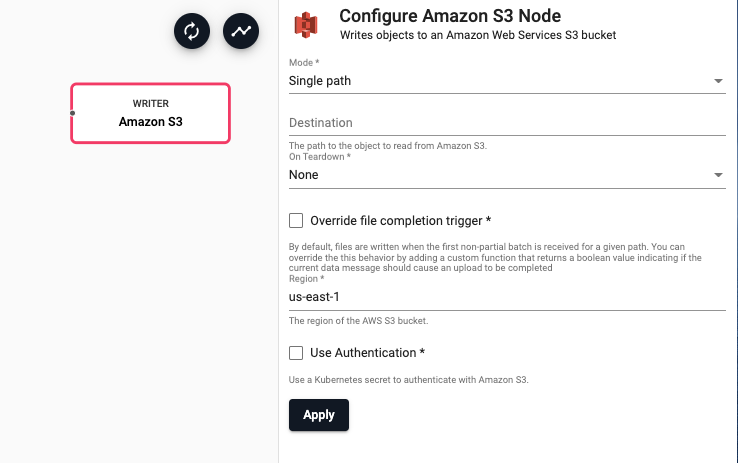Click the Configure Amazon S3 Node title
This screenshot has height=463, width=738.
[450, 16]
